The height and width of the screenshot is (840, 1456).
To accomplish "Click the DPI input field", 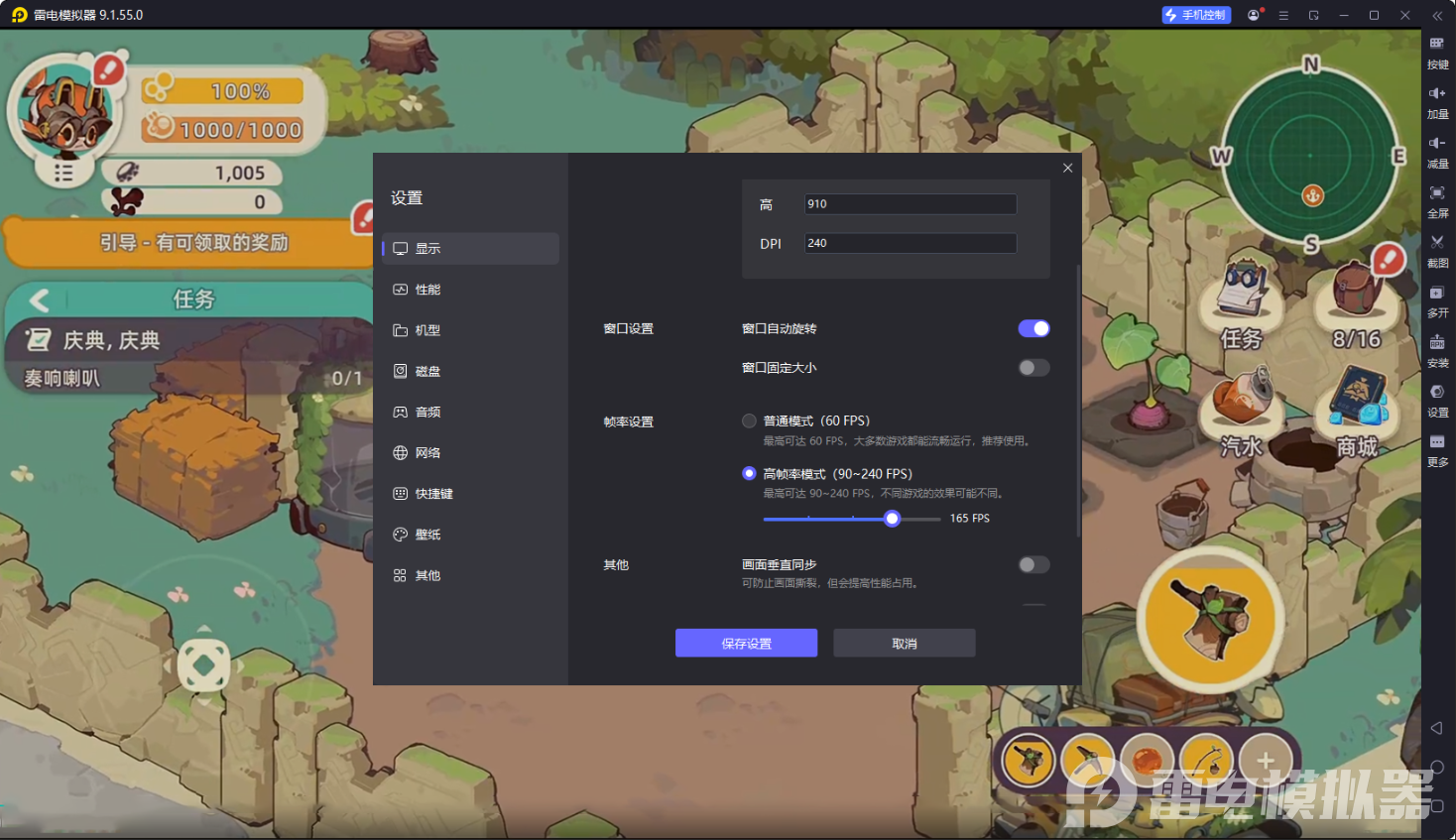I will [x=910, y=243].
